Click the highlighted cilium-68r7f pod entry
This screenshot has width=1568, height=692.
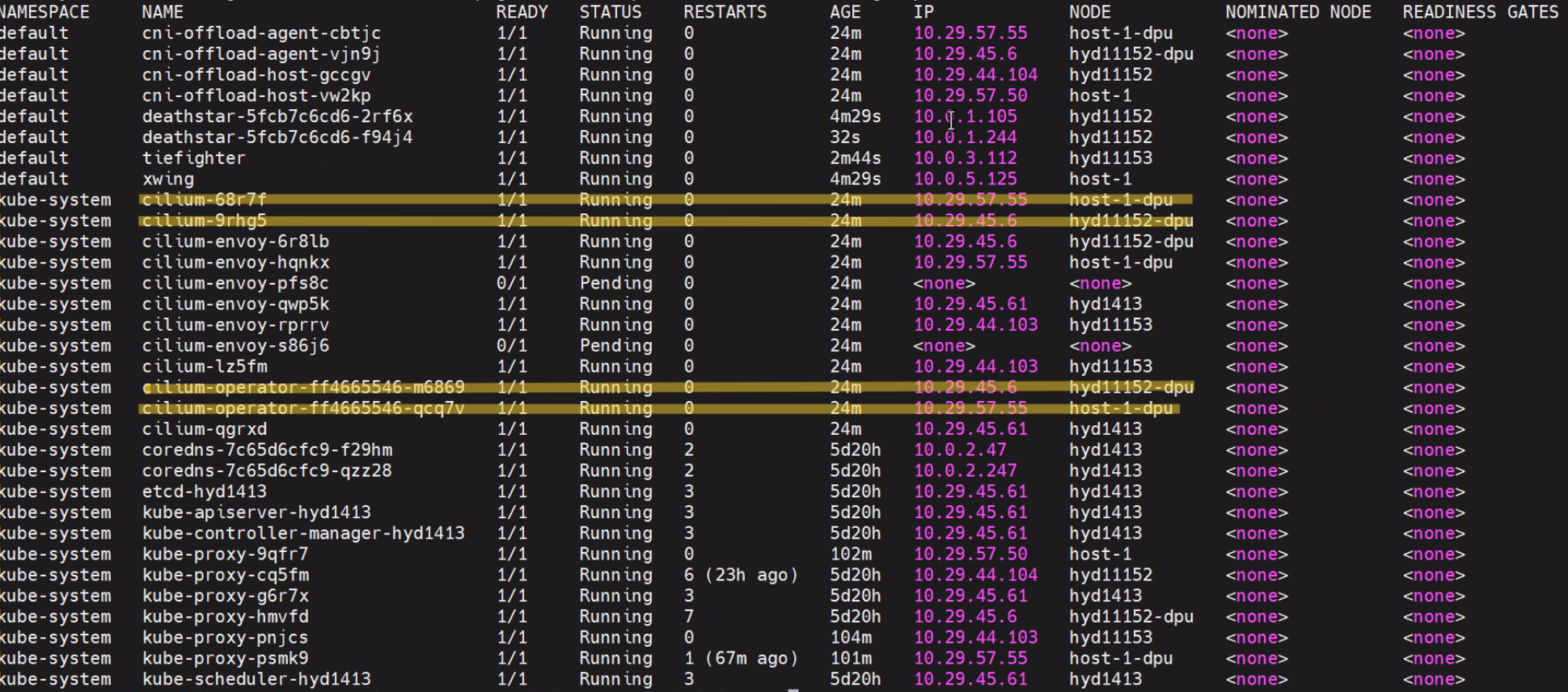point(205,200)
